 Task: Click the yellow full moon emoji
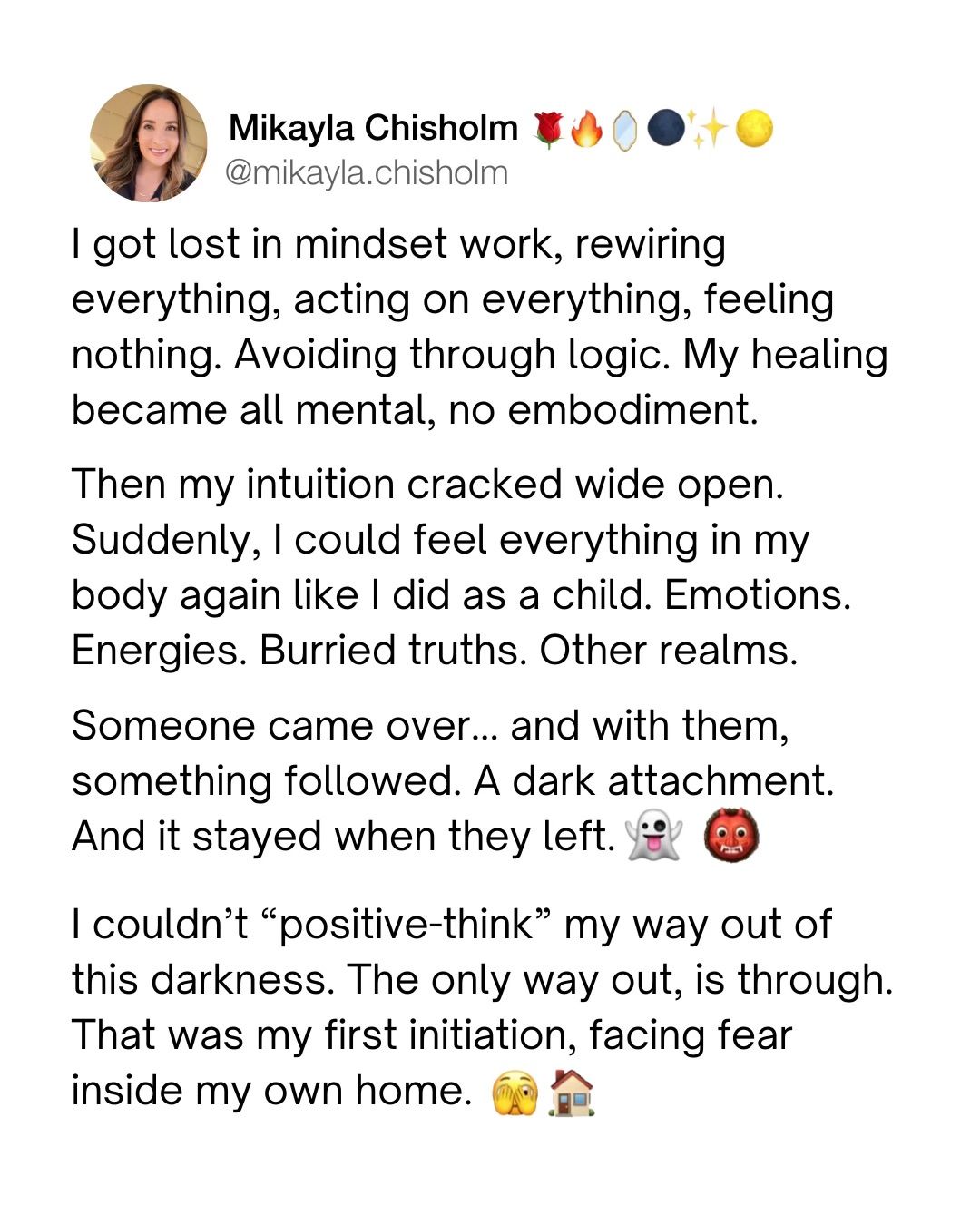click(753, 129)
